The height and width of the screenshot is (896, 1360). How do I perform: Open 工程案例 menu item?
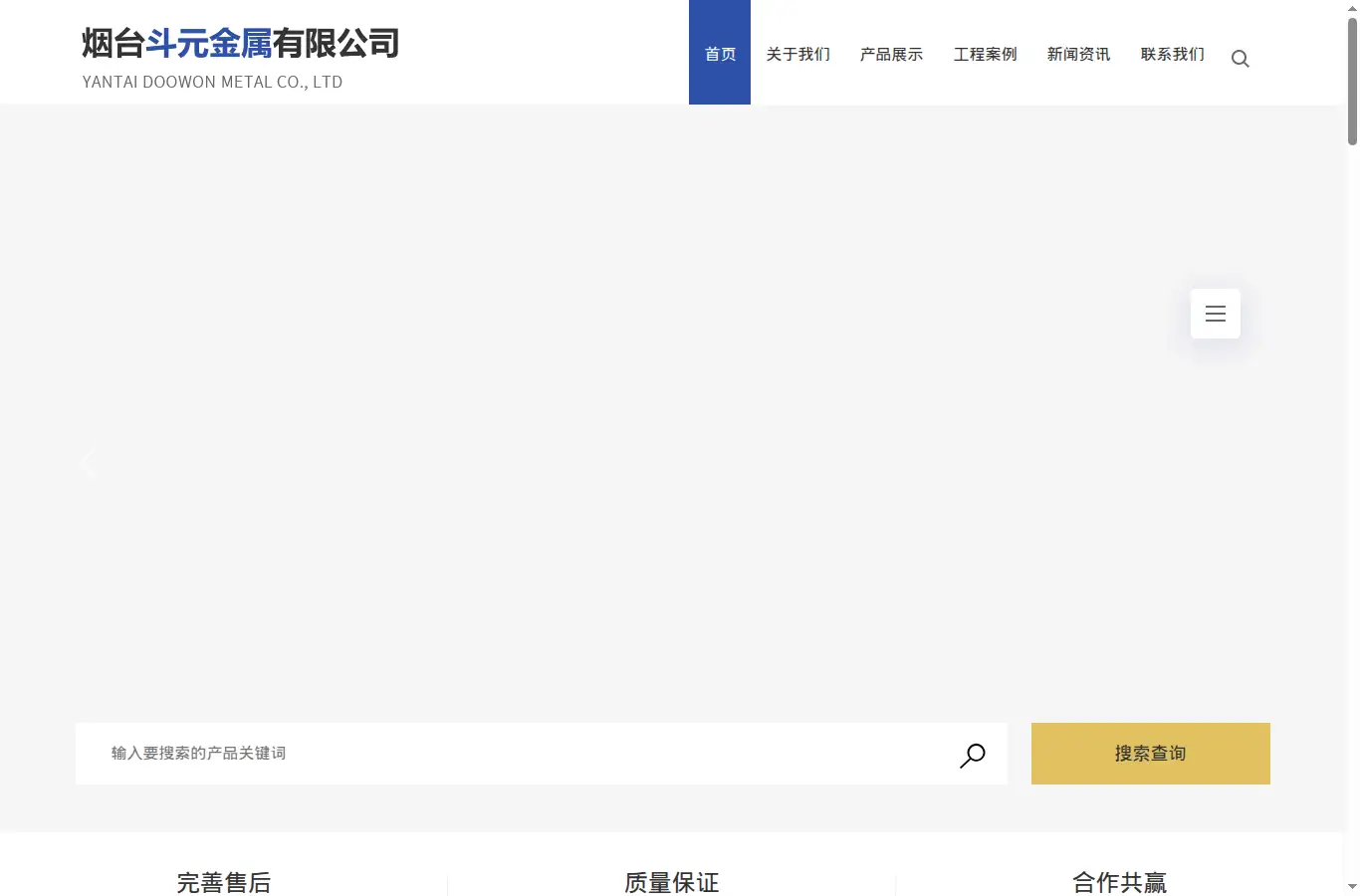(x=986, y=54)
